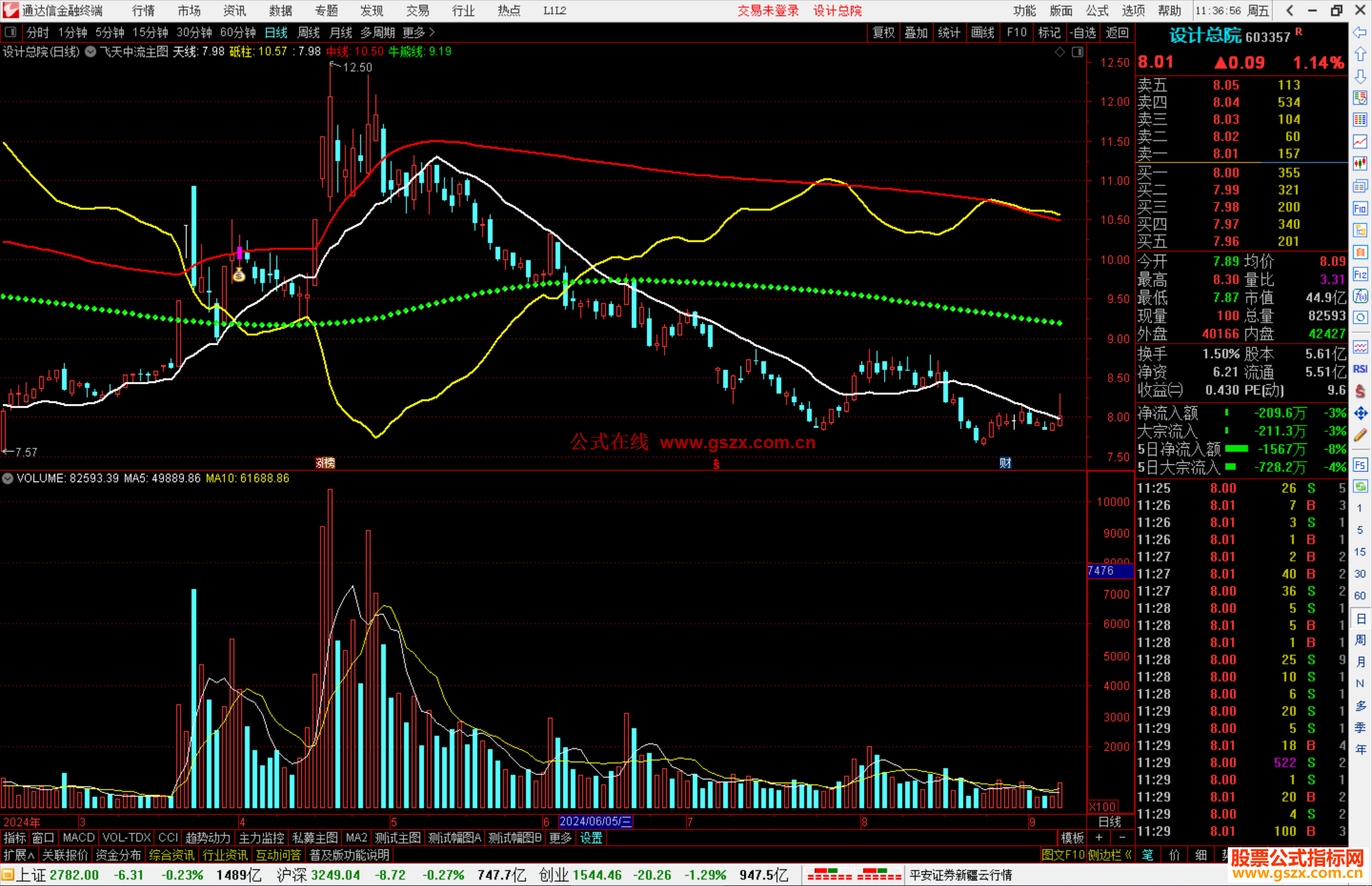Click the RSI indicator icon in sidebar
The width and height of the screenshot is (1372, 886).
click(x=1360, y=369)
